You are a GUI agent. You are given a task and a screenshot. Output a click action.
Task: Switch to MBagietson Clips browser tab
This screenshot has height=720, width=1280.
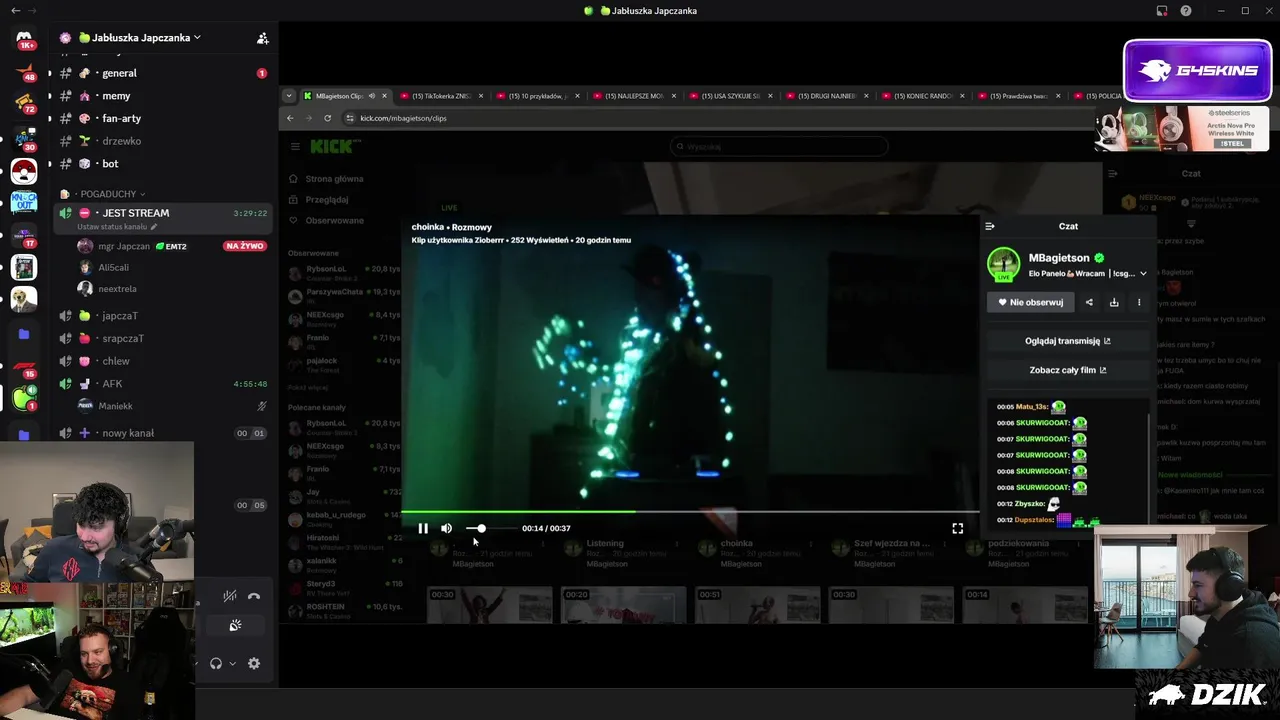[346, 96]
